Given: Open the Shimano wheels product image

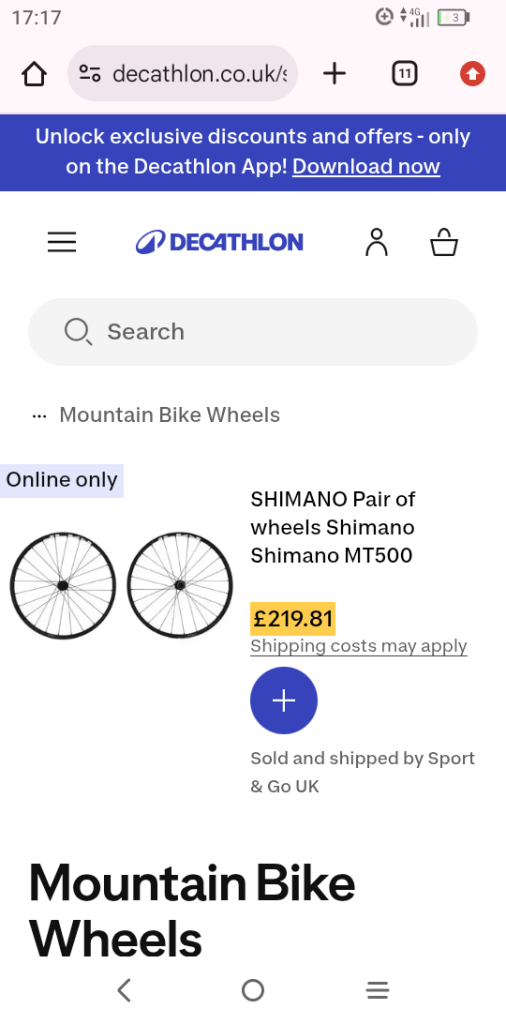Looking at the screenshot, I should click(x=121, y=585).
